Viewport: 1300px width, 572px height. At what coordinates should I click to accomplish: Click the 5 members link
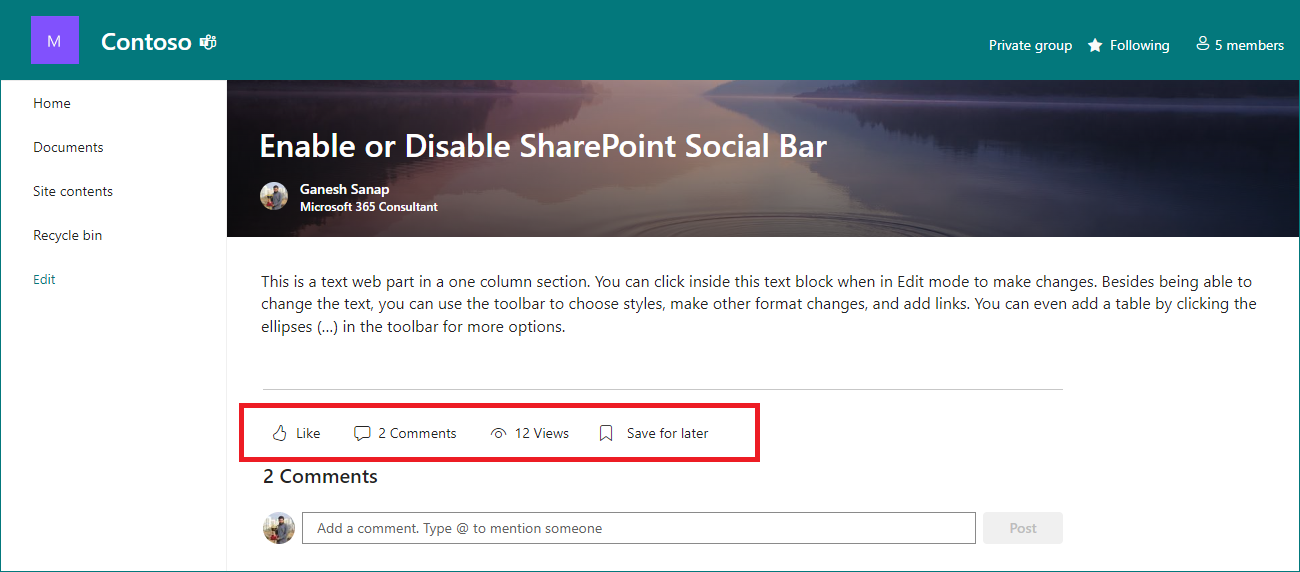[1249, 45]
